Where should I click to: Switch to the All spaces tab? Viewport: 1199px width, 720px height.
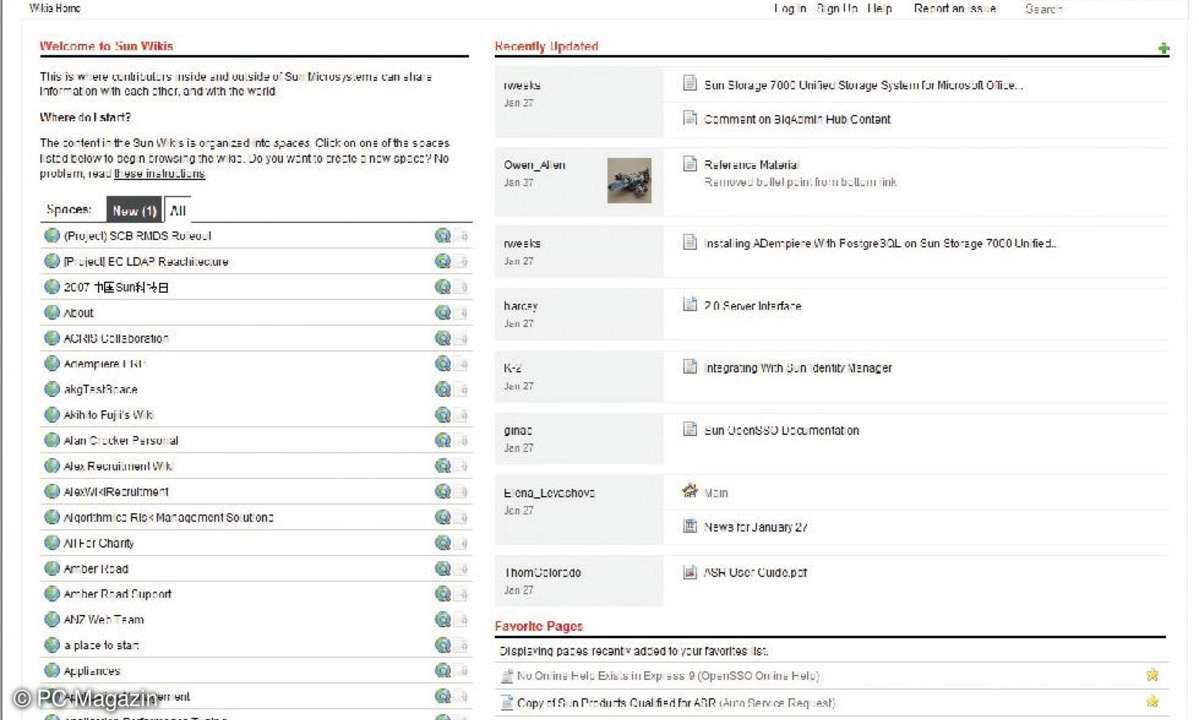pos(177,210)
